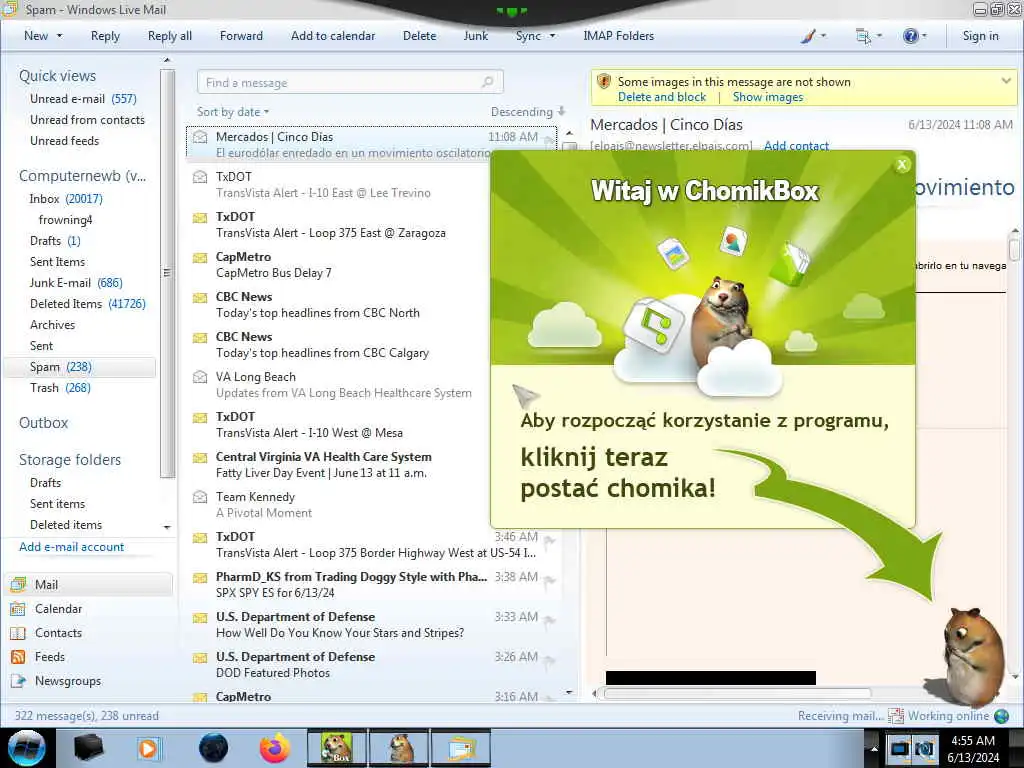The width and height of the screenshot is (1024, 768).
Task: Select the Outbox folder
Action: pos(43,423)
